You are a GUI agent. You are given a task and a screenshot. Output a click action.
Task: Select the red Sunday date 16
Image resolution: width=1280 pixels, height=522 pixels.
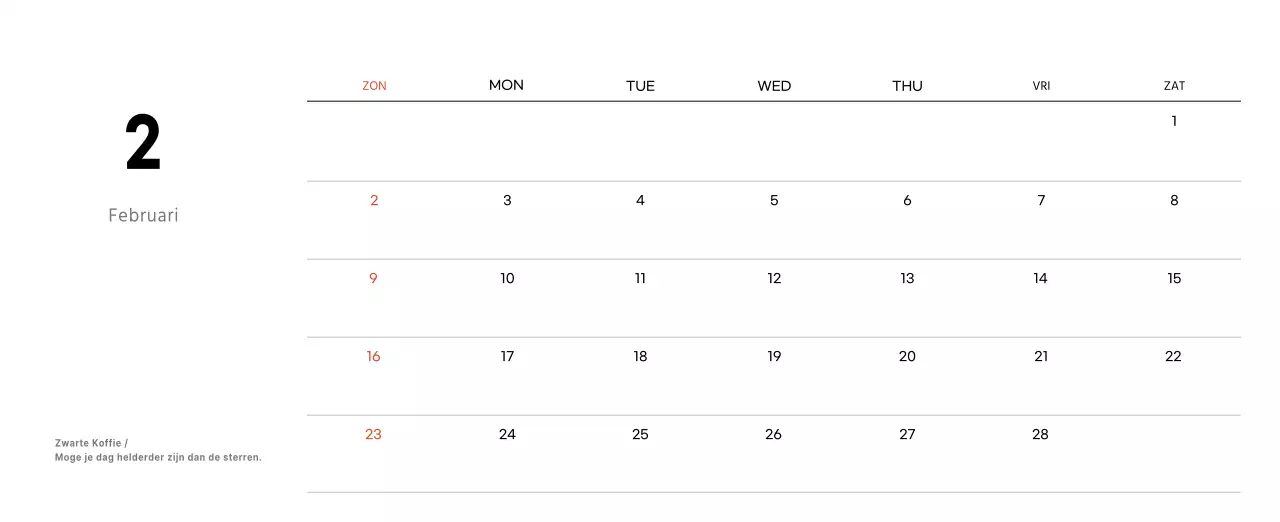[x=373, y=356]
